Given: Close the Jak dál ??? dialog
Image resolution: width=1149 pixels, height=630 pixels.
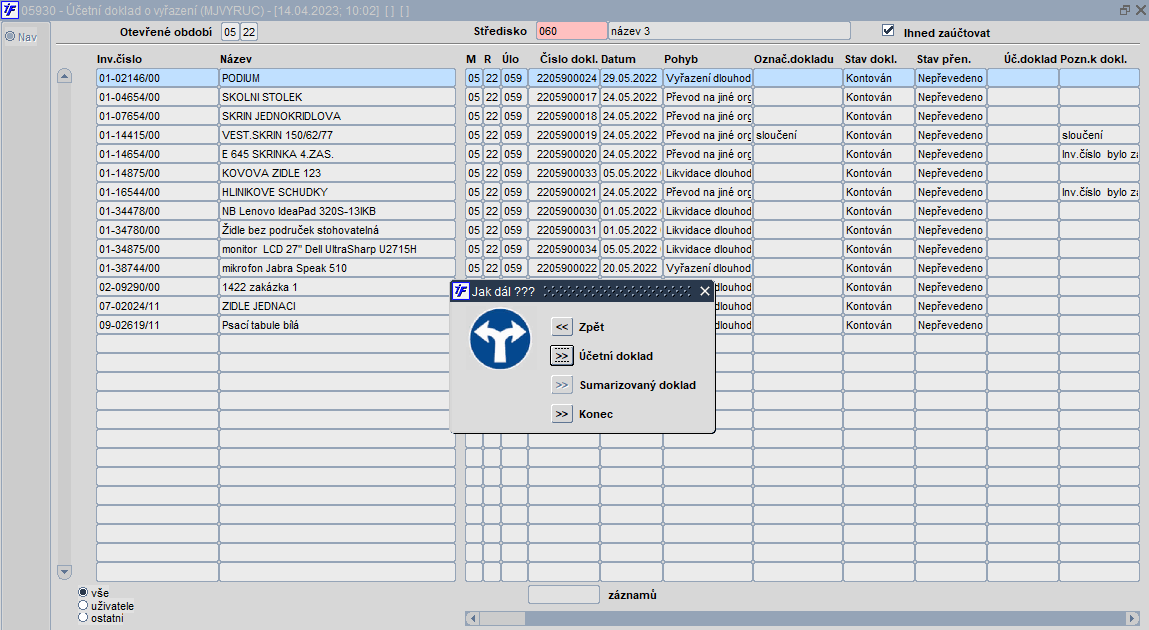Looking at the screenshot, I should [x=705, y=291].
